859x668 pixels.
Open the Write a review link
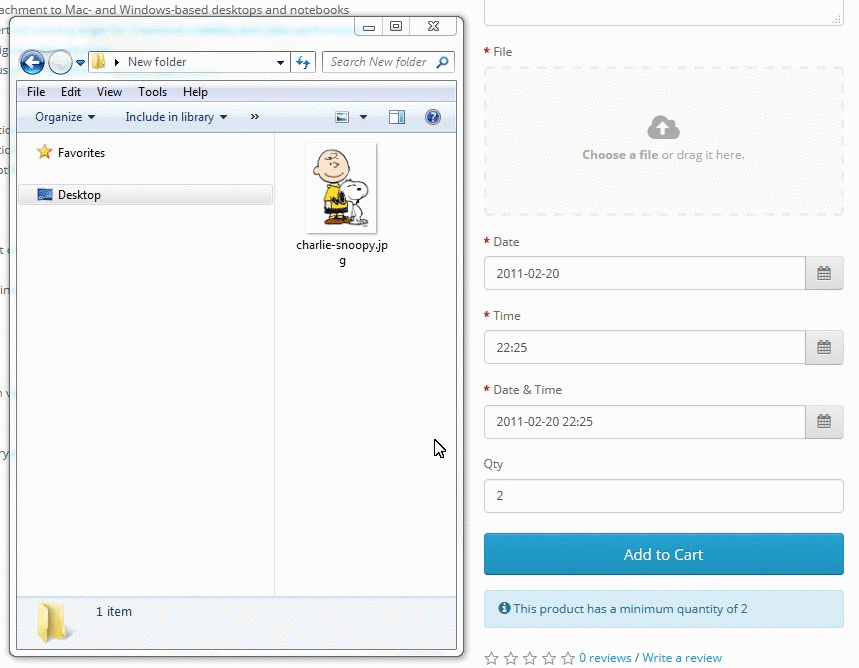coord(682,658)
